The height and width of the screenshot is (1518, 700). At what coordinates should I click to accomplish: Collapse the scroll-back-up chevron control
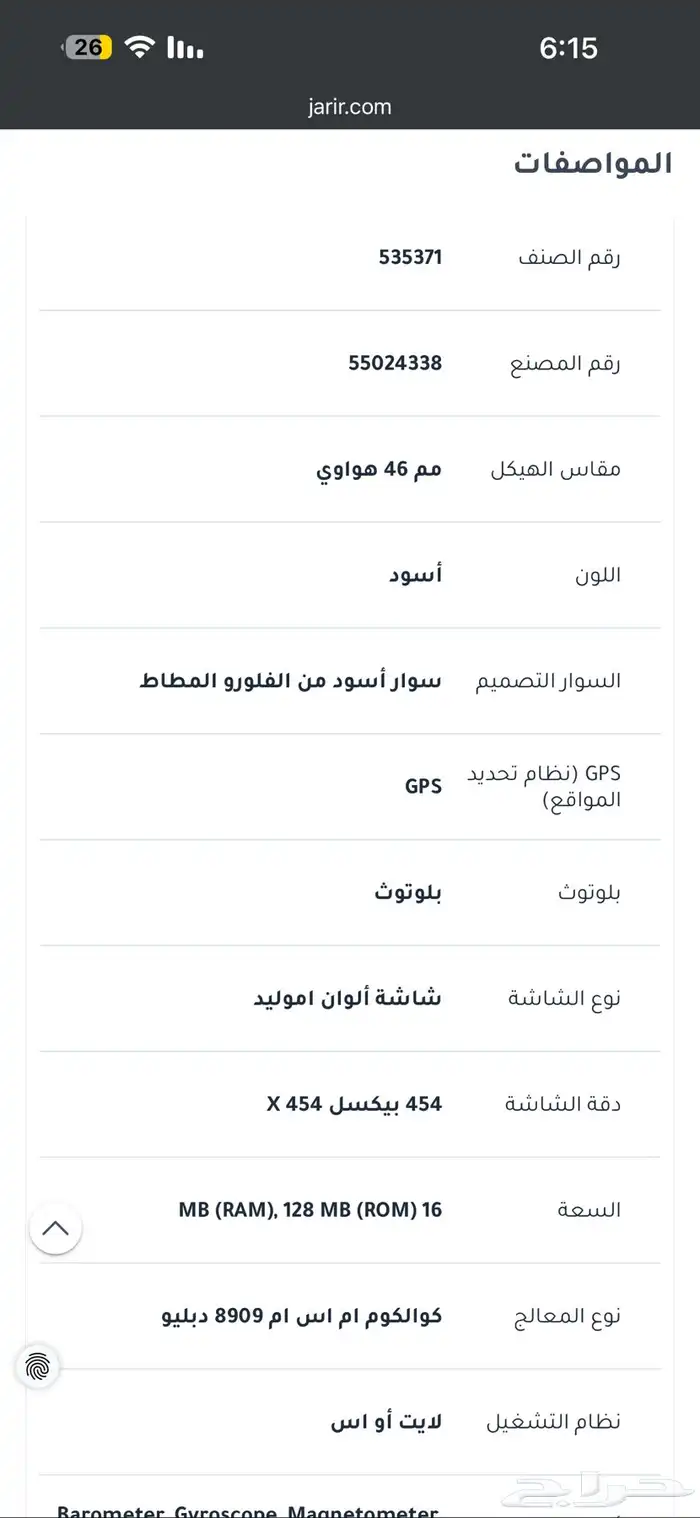(57, 1229)
